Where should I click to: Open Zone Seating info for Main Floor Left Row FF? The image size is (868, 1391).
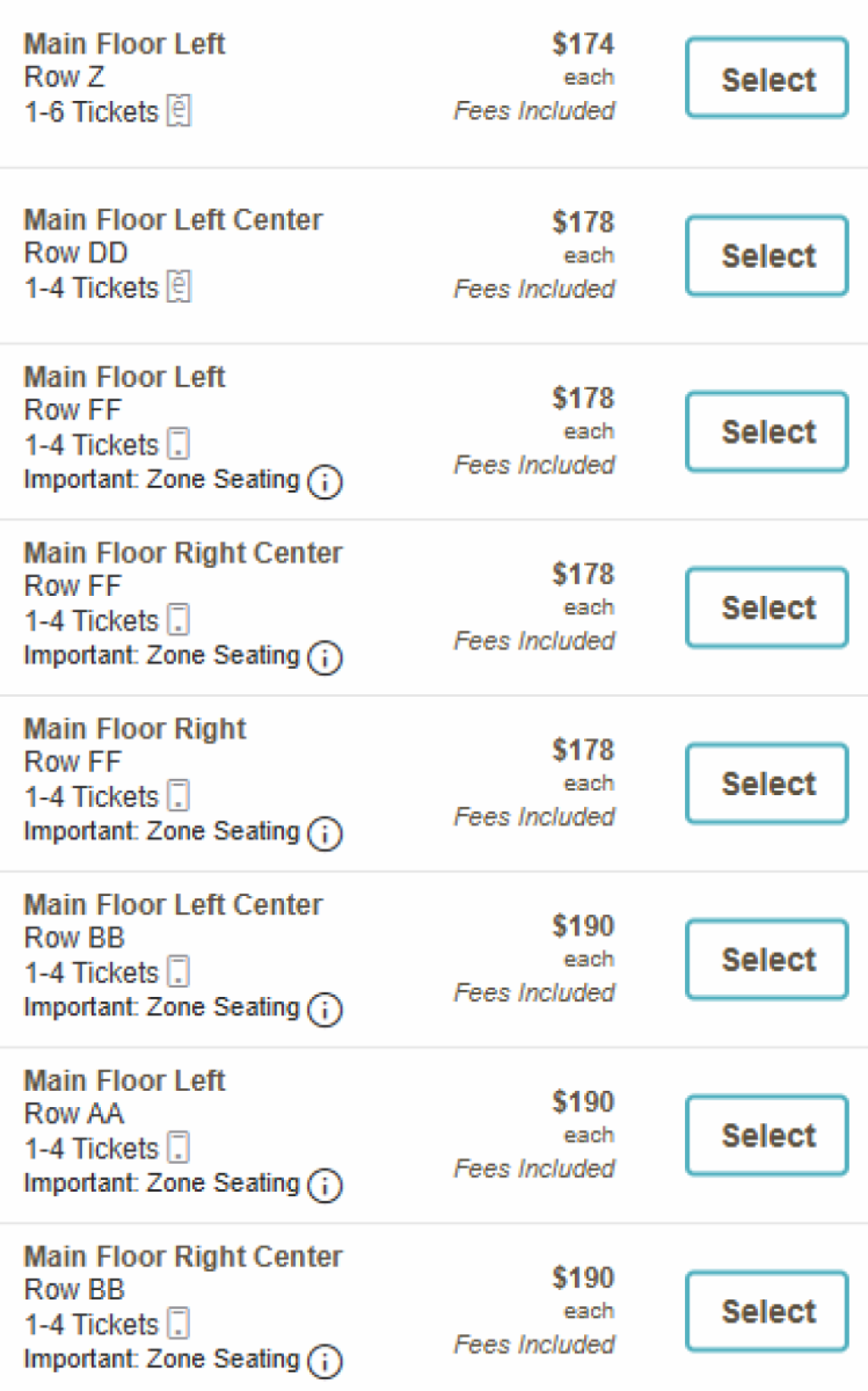tap(325, 481)
